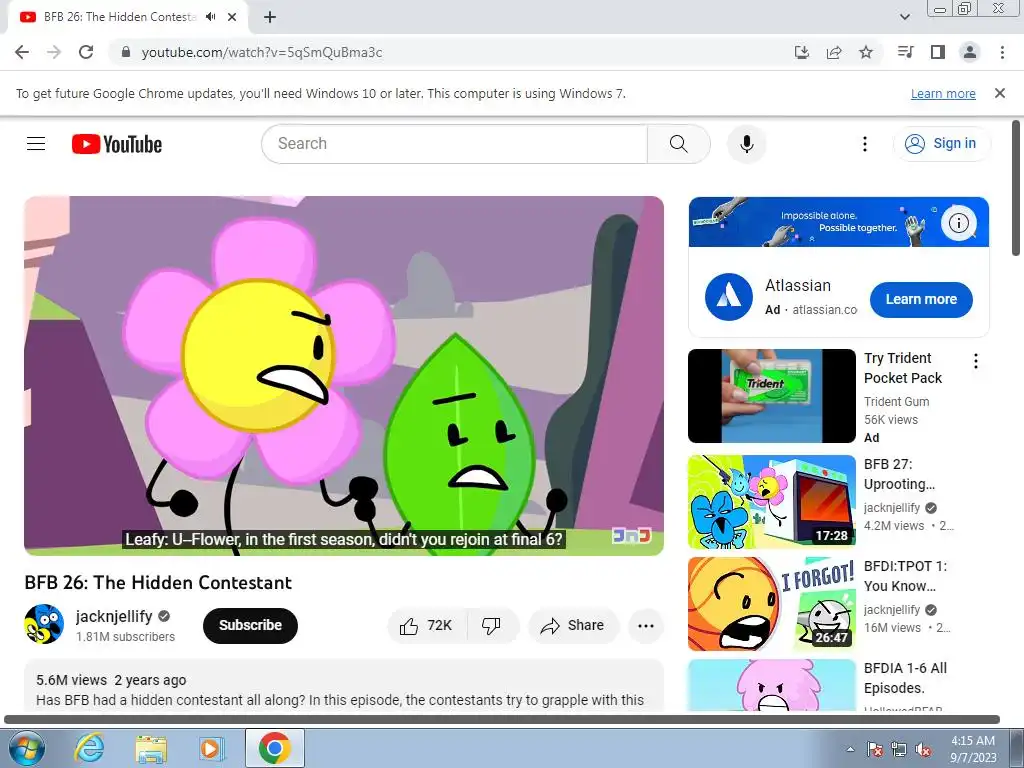Viewport: 1024px width, 768px height.
Task: Dislike this video
Action: click(x=492, y=626)
